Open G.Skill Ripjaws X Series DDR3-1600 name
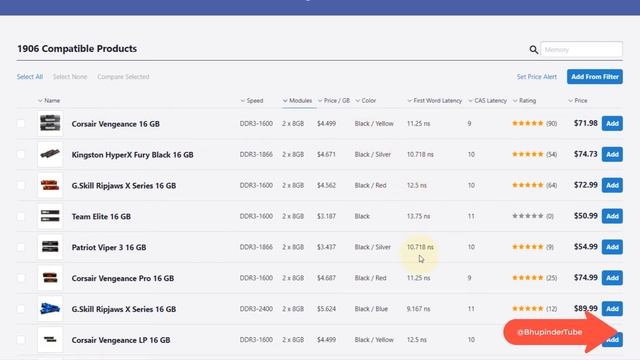Image resolution: width=640 pixels, height=360 pixels. click(124, 186)
